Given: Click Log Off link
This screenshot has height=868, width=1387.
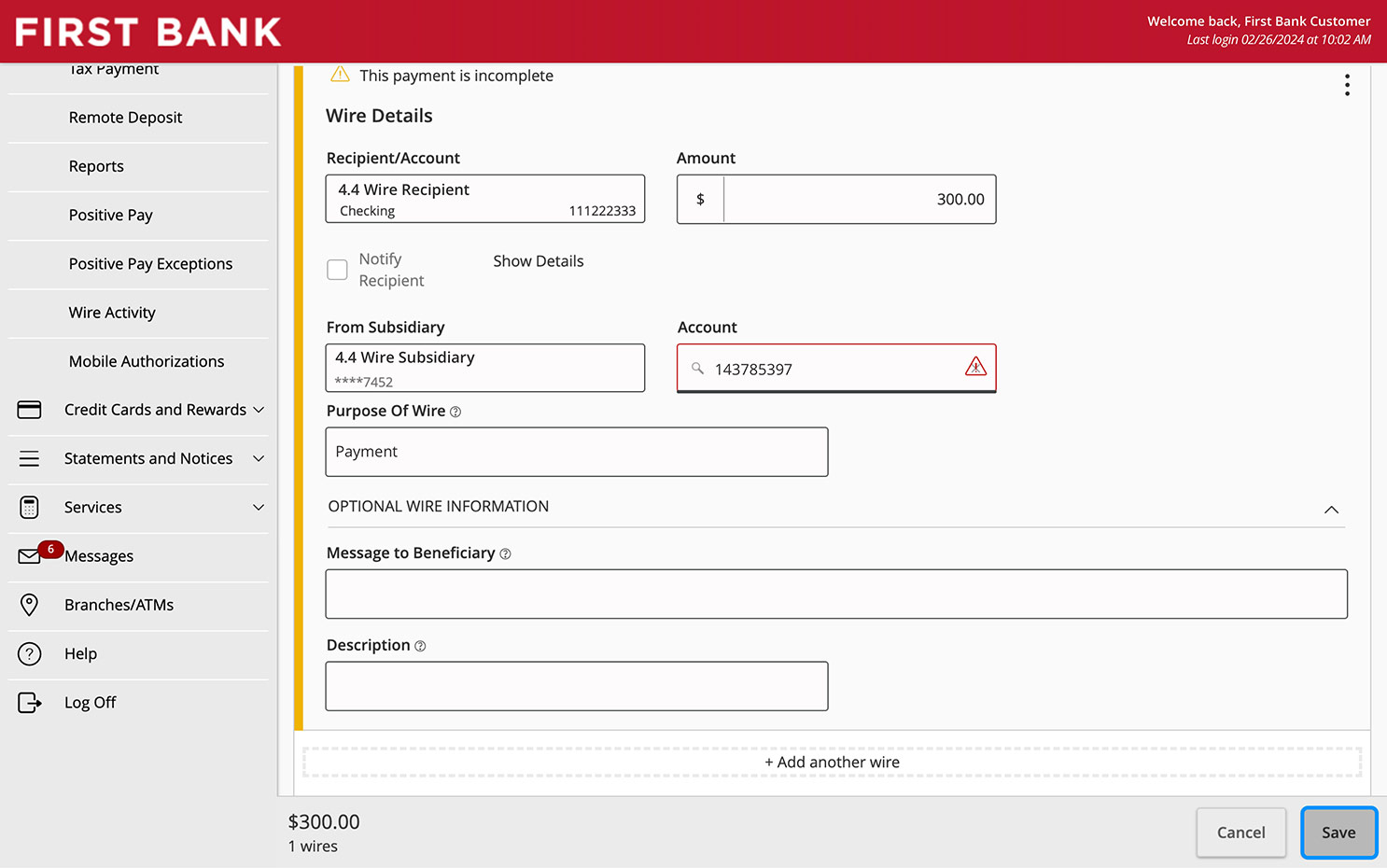Looking at the screenshot, I should (90, 703).
